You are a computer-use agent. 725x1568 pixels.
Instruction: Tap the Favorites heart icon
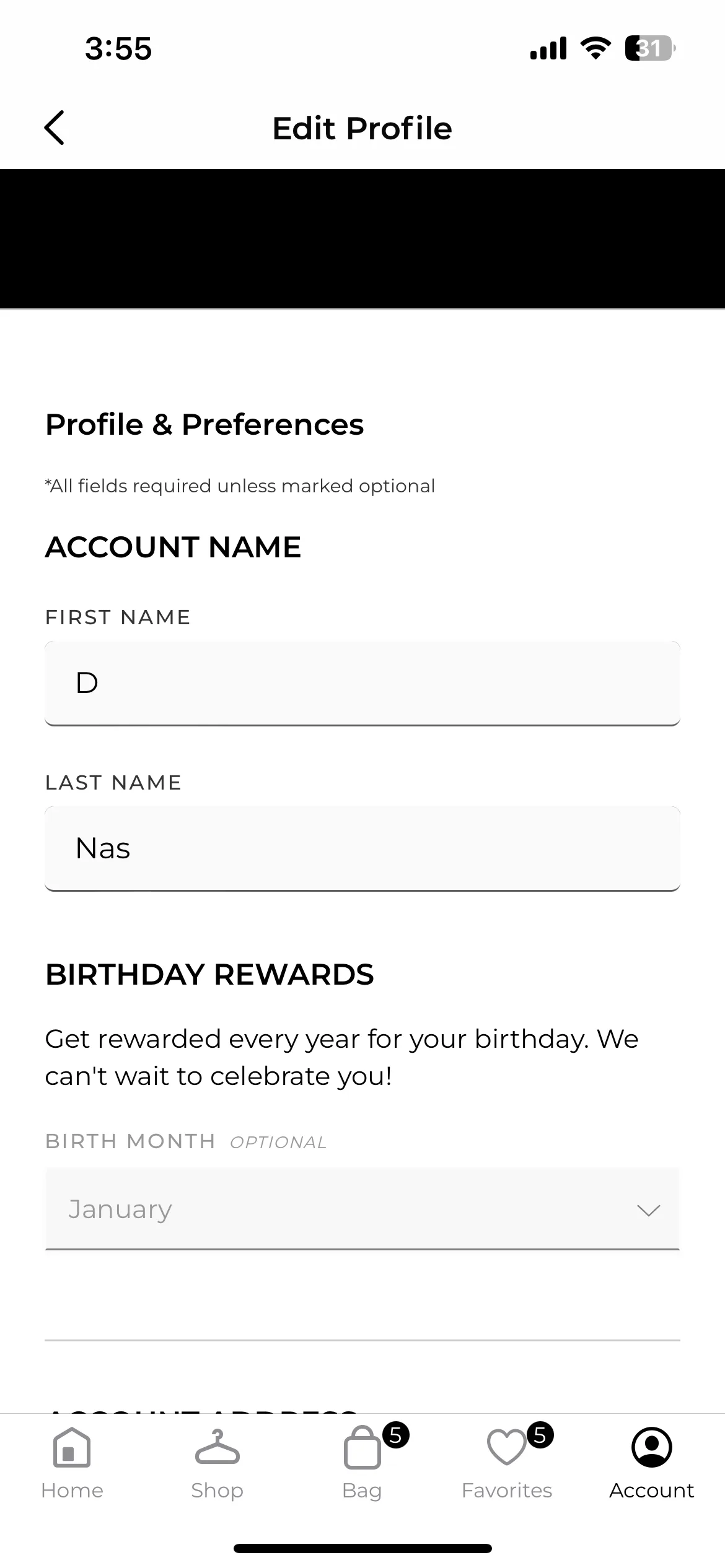[506, 1447]
